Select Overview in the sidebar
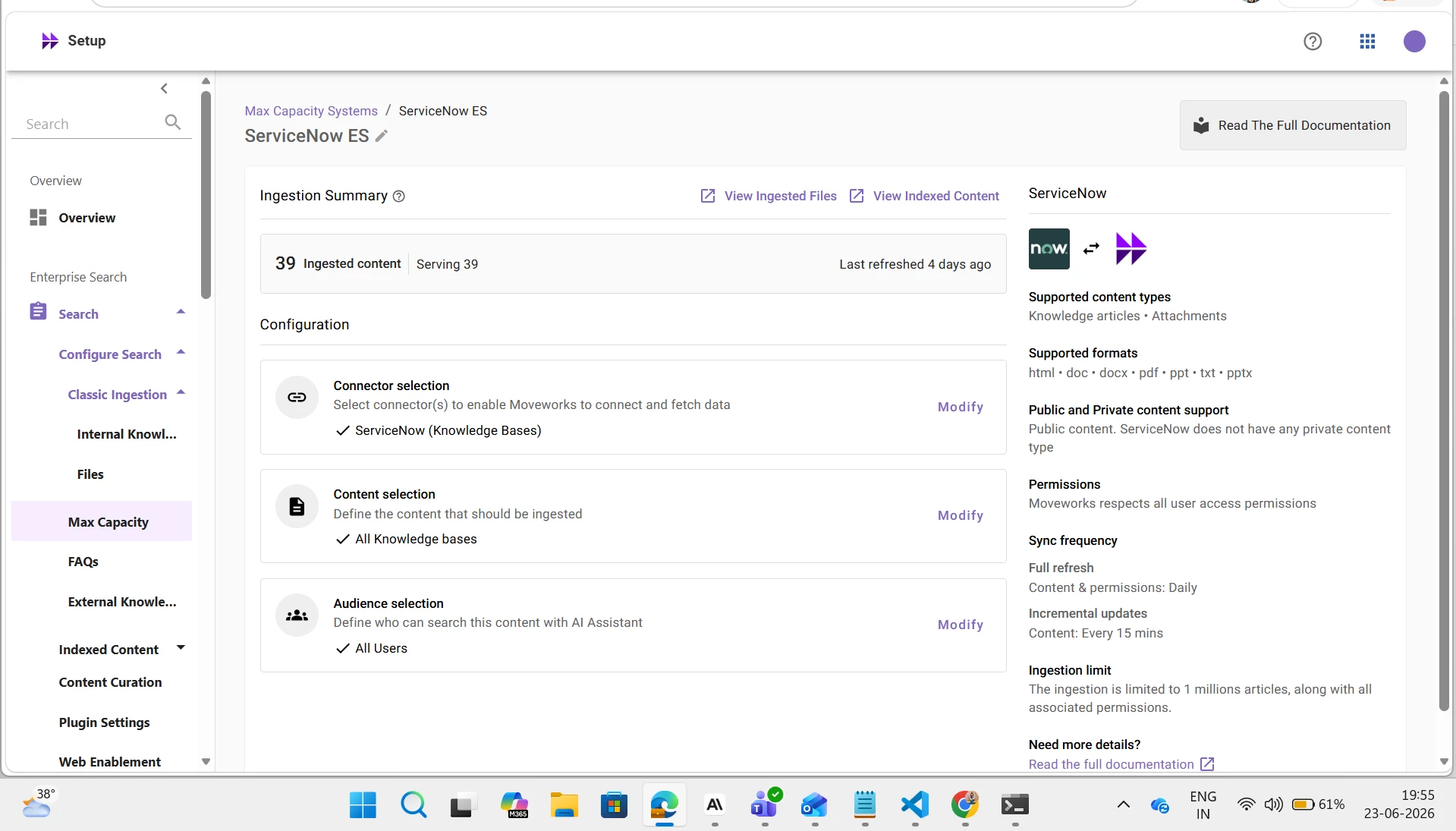This screenshot has width=1456, height=831. (87, 218)
